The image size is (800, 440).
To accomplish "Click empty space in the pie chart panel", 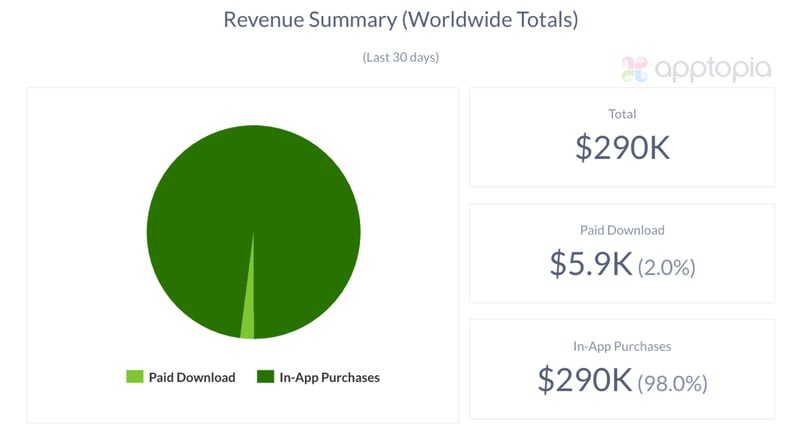I will click(80, 150).
